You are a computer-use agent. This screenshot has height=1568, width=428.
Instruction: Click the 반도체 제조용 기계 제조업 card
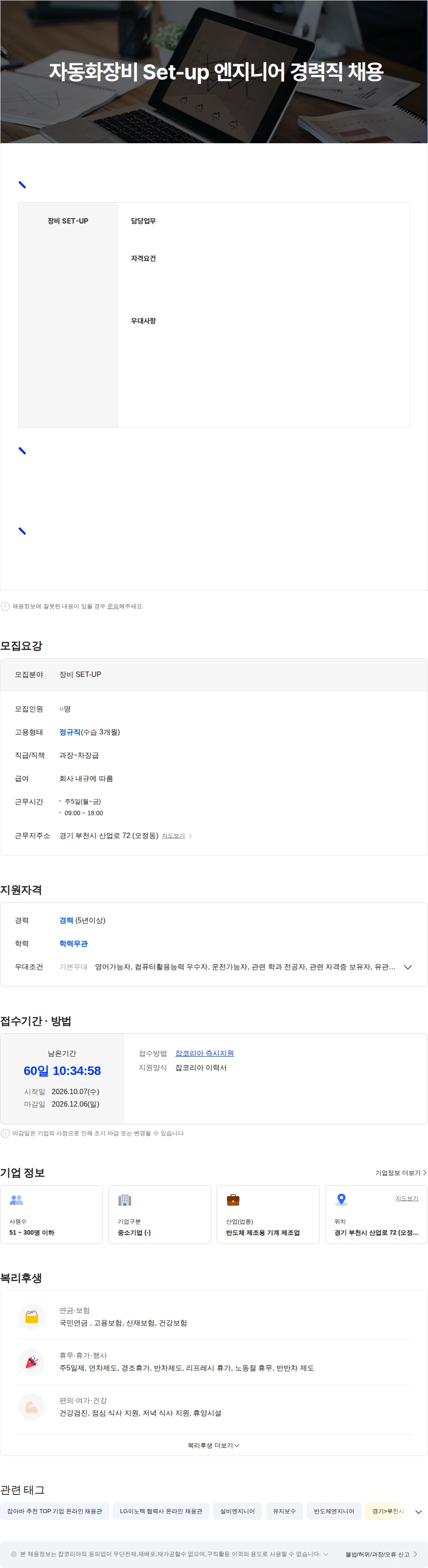tap(268, 1214)
